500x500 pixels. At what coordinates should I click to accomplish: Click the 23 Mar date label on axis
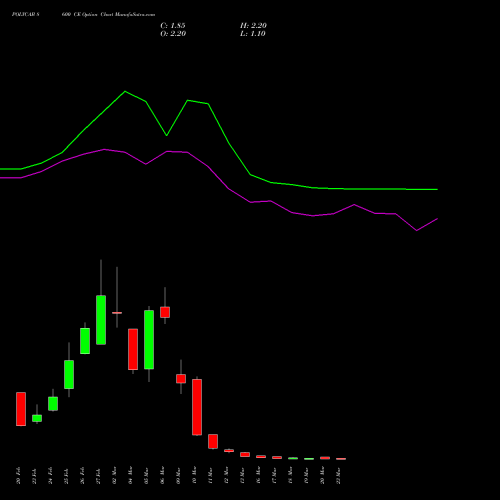click(x=339, y=475)
